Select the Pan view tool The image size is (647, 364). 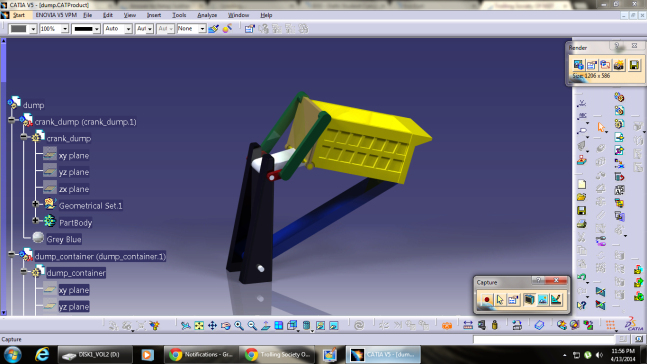click(x=212, y=326)
